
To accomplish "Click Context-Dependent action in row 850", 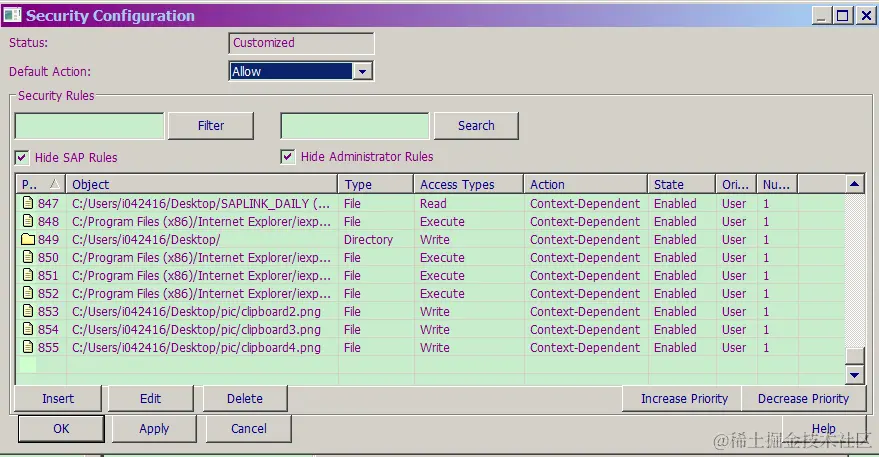I will point(585,257).
